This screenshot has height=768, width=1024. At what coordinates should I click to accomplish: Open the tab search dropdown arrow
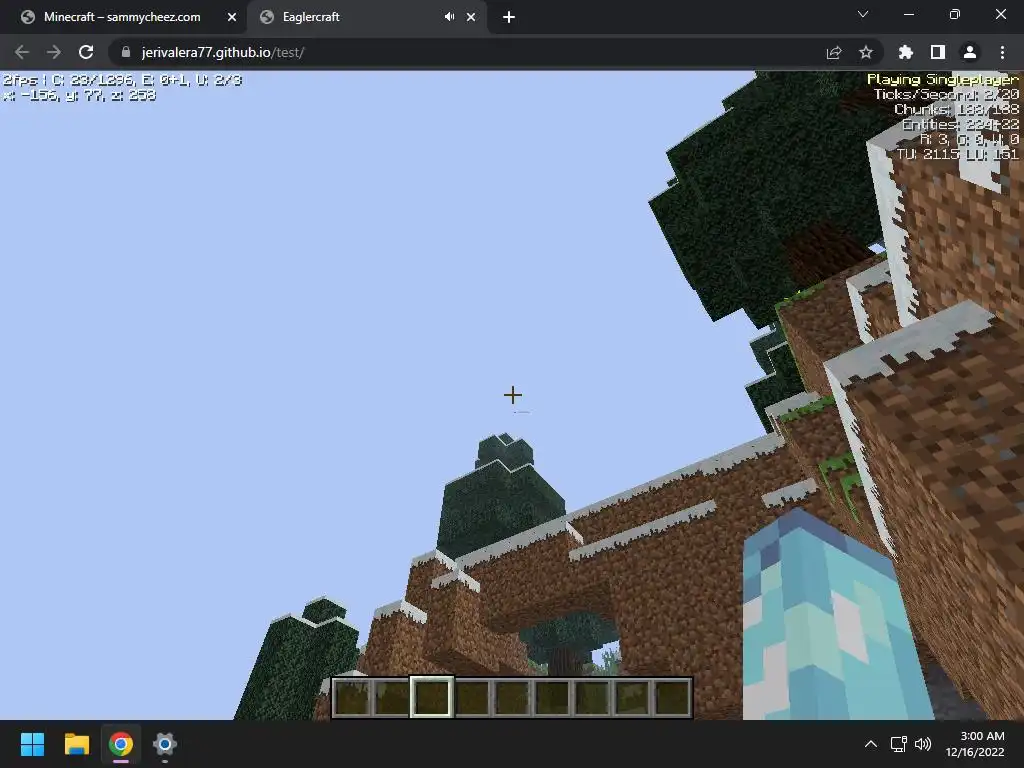[x=863, y=14]
